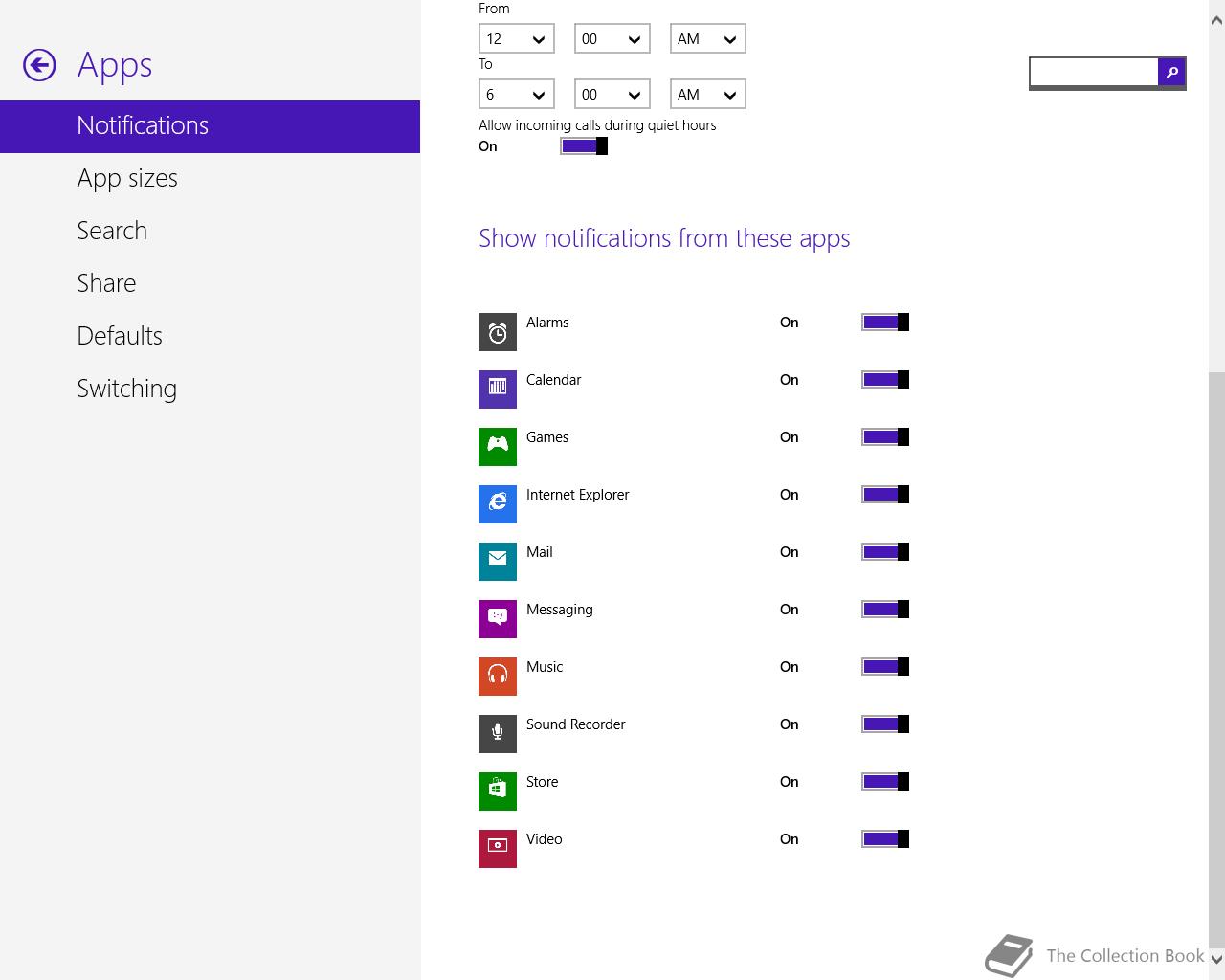Screen dimensions: 1225x980
Task: Open the To AM/PM dropdown
Action: tap(708, 95)
